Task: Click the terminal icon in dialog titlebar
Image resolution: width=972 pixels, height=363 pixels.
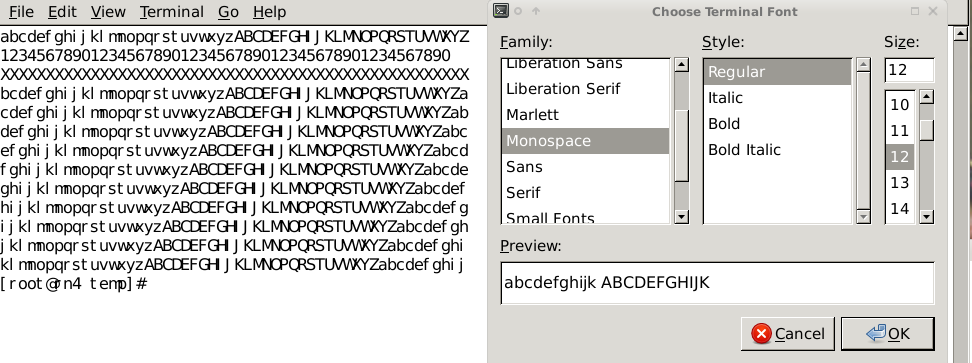Action: (x=501, y=11)
